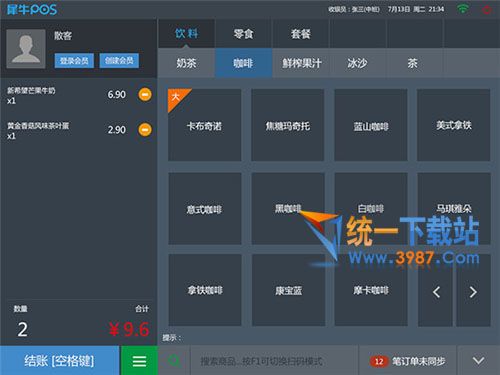The image size is (500, 375).
Task: Open the 12 unsynced orders notice
Action: point(408,361)
